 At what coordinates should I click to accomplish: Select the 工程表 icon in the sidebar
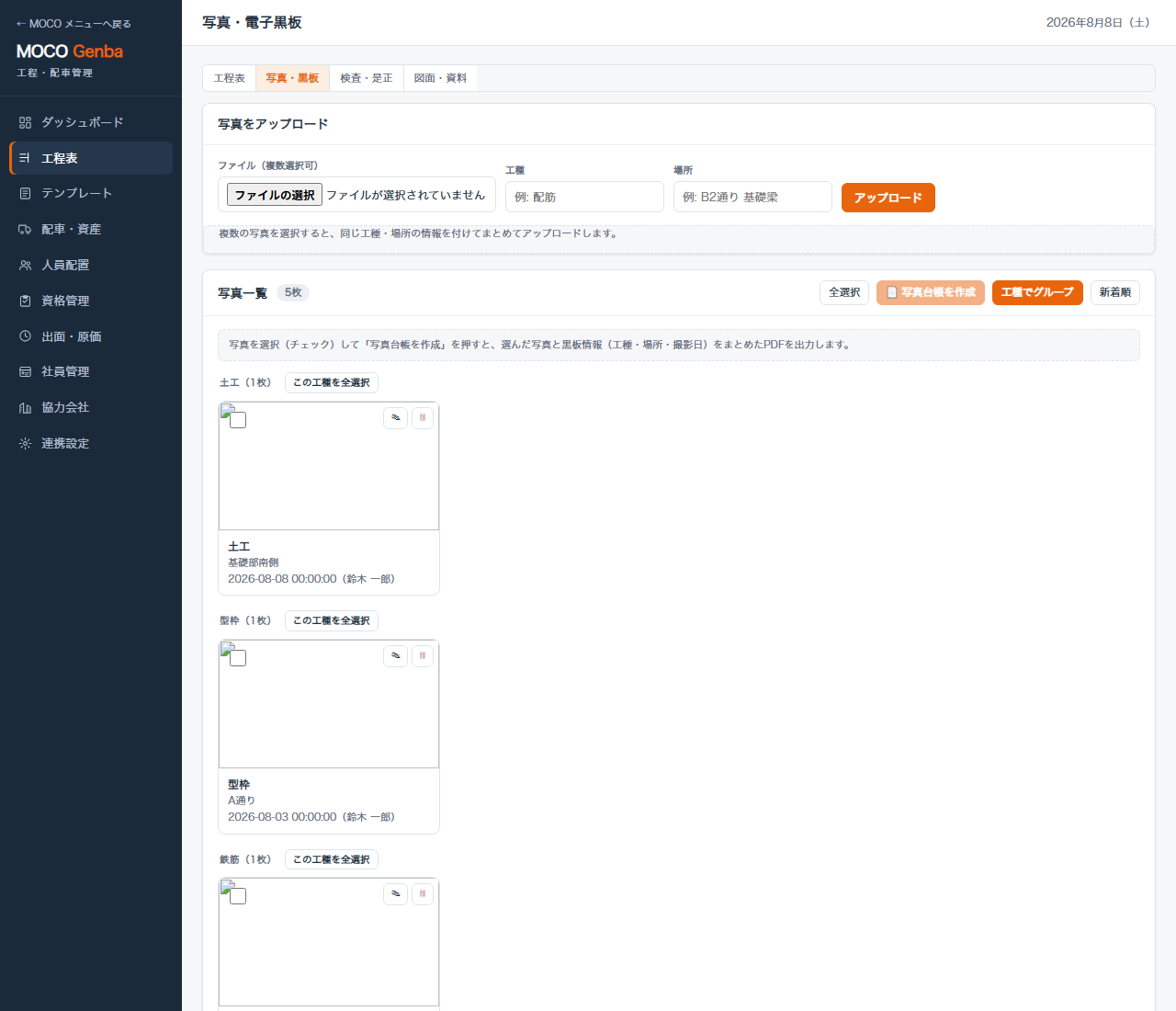click(x=25, y=158)
